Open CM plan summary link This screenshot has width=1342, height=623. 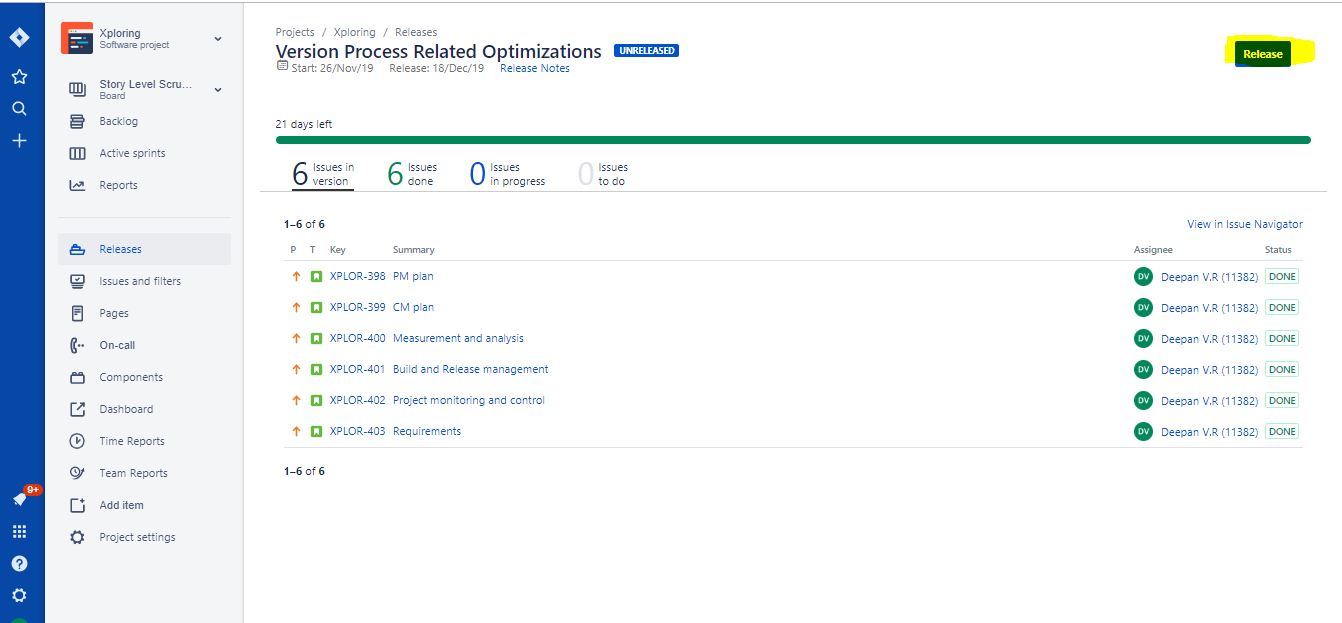[x=413, y=307]
